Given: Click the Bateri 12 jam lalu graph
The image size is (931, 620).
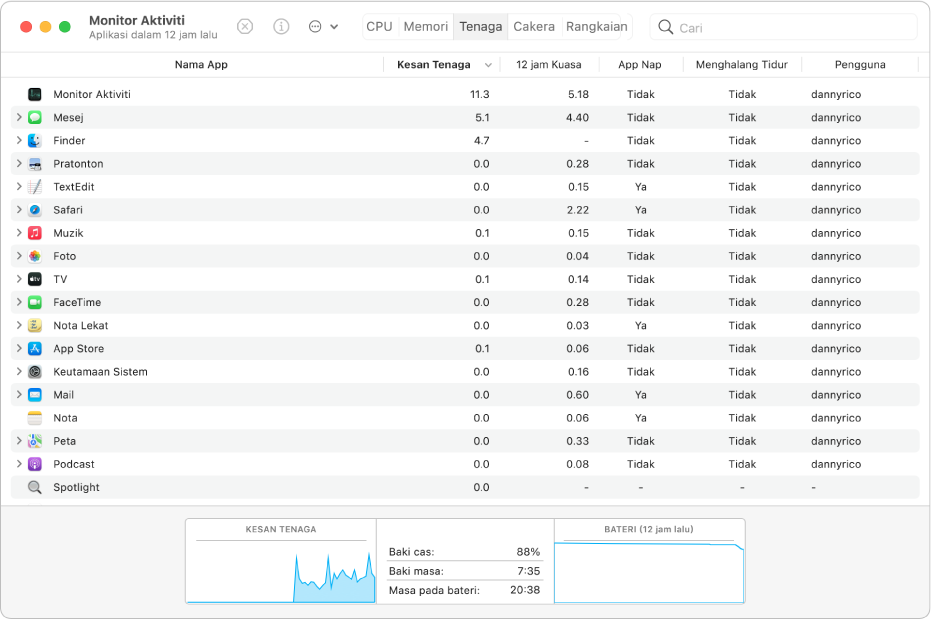Looking at the screenshot, I should [649, 562].
